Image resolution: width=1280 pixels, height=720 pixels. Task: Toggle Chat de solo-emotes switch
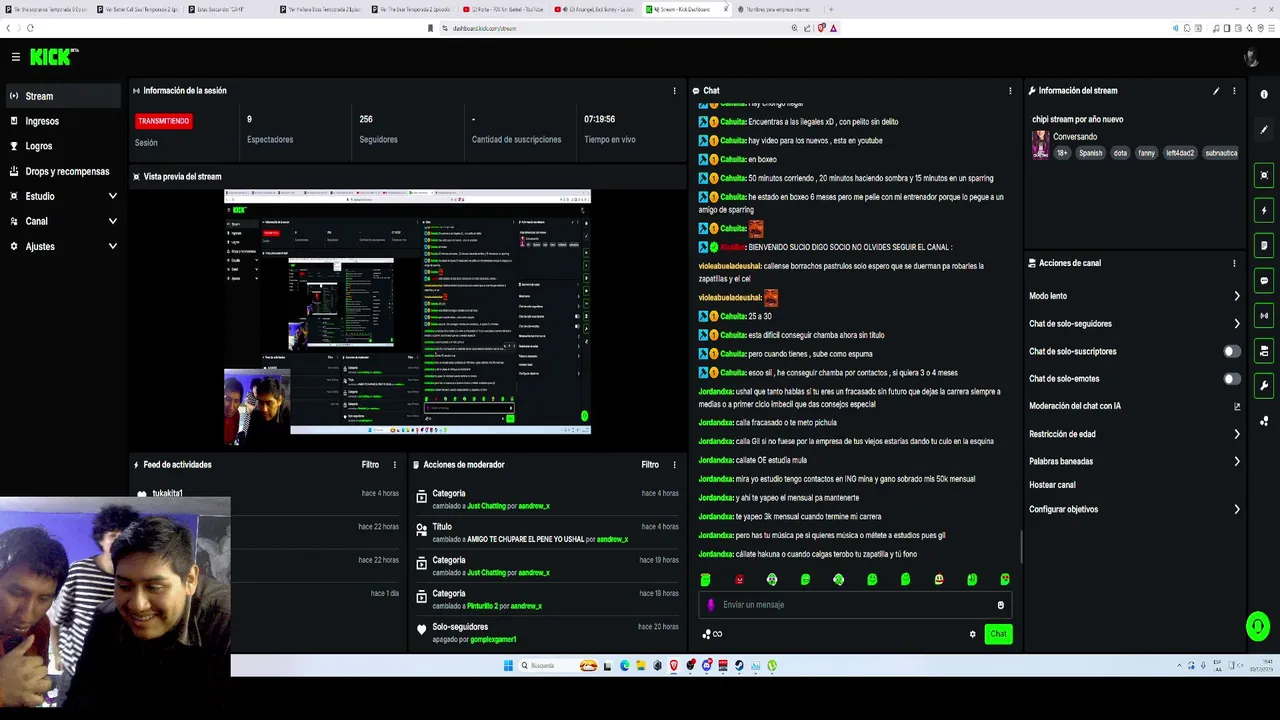(x=1232, y=379)
